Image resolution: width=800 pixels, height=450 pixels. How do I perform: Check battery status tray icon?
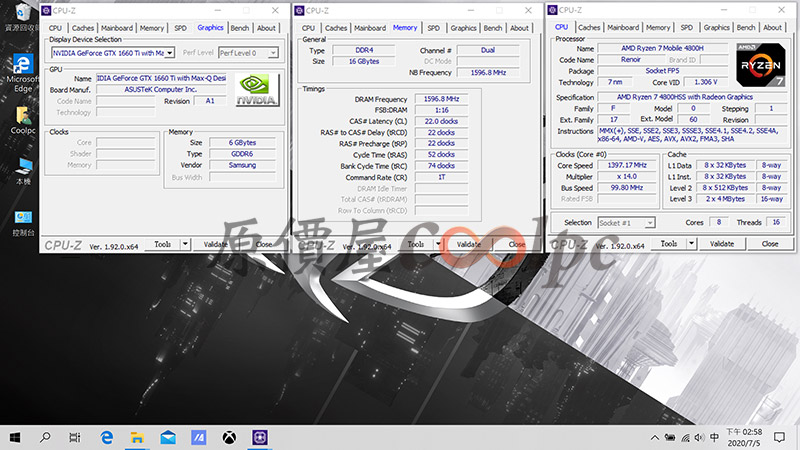[670, 438]
